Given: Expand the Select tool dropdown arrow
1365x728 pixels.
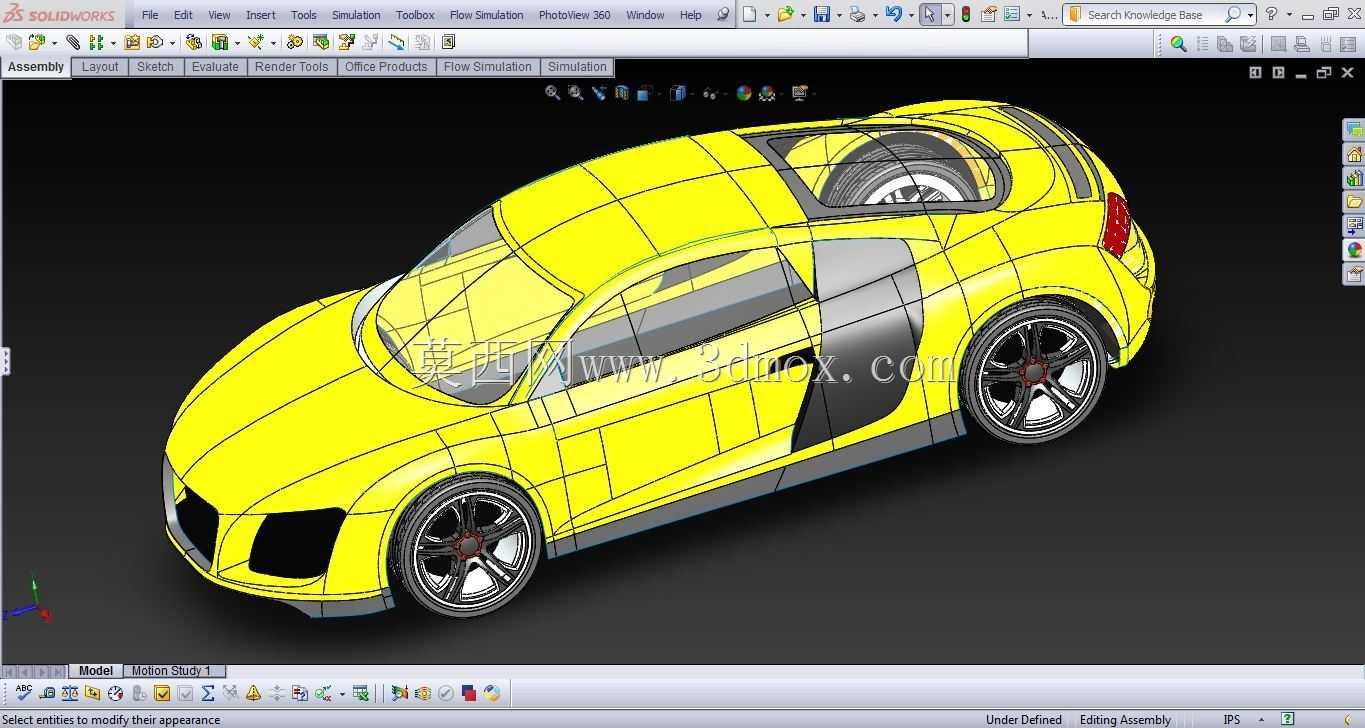Looking at the screenshot, I should point(947,15).
